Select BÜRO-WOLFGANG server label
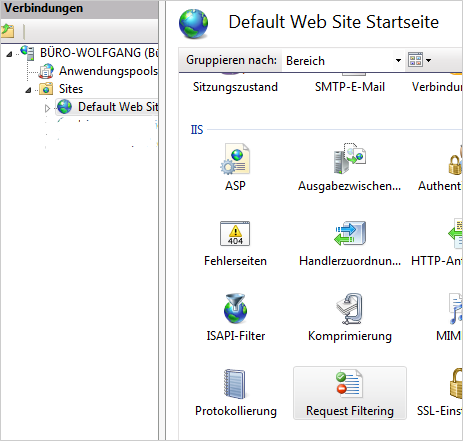 [99, 53]
